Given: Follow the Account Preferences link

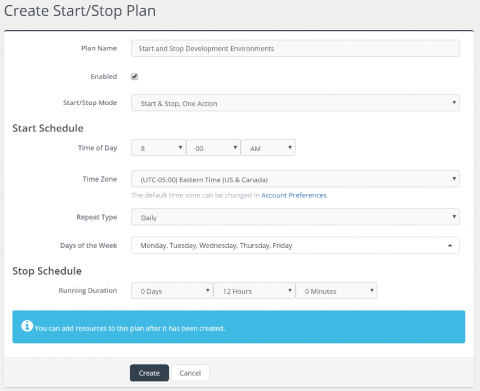Looking at the screenshot, I should tap(294, 195).
